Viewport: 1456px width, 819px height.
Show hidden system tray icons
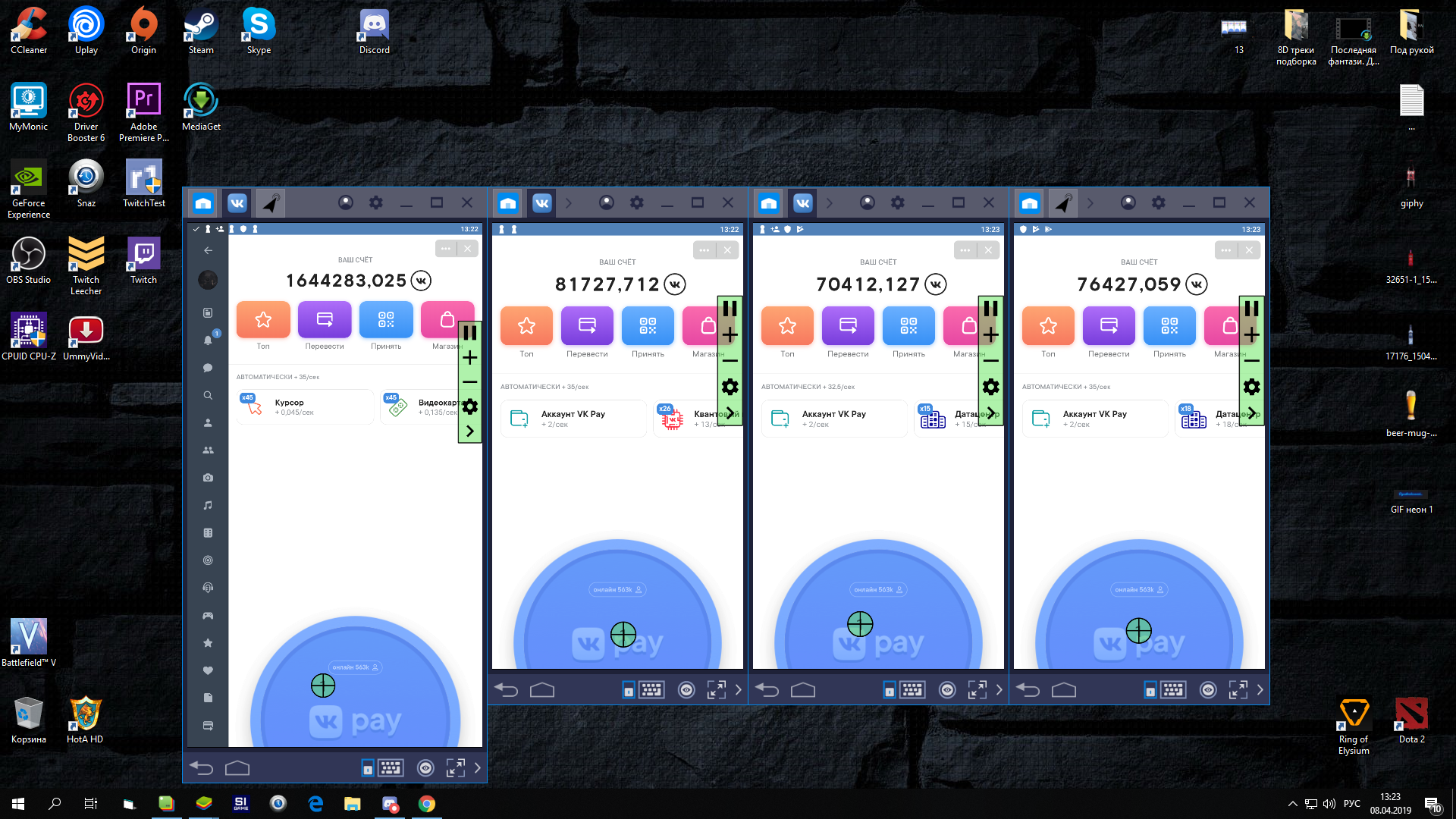(1292, 804)
